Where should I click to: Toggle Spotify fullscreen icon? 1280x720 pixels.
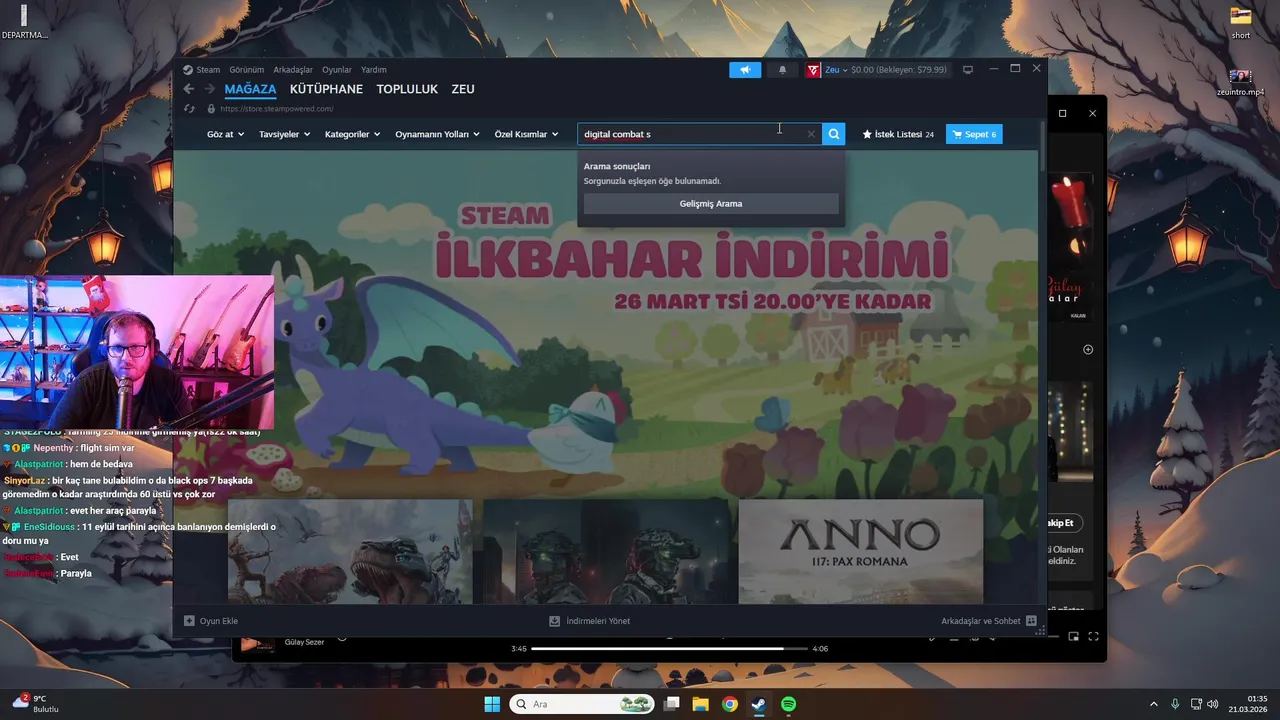point(1093,637)
